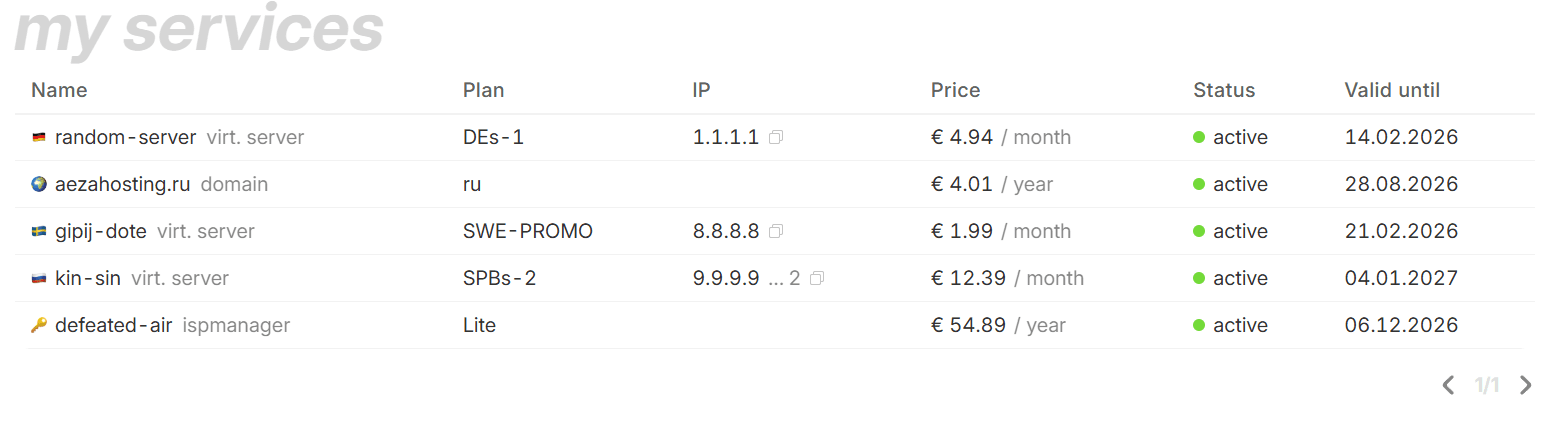Copy the IP address 8.8.8.8

click(x=776, y=232)
